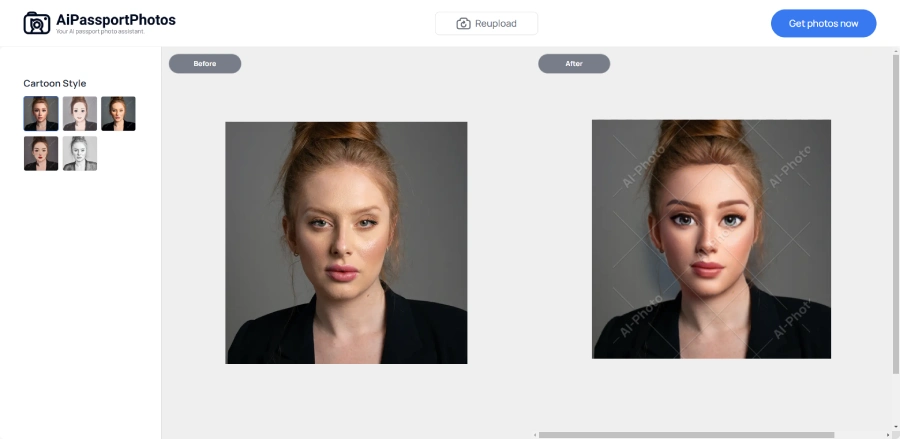Click the original Before photo

click(x=346, y=243)
